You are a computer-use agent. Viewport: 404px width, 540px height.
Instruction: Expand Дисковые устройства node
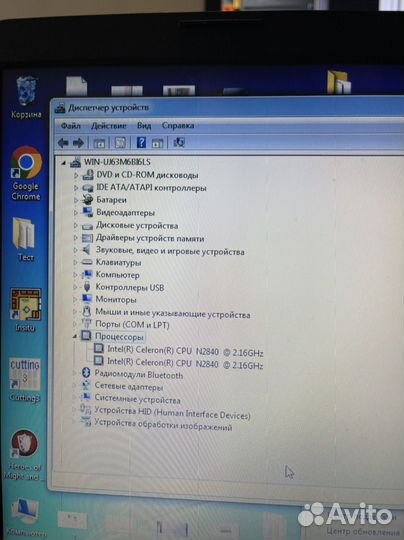(x=75, y=226)
